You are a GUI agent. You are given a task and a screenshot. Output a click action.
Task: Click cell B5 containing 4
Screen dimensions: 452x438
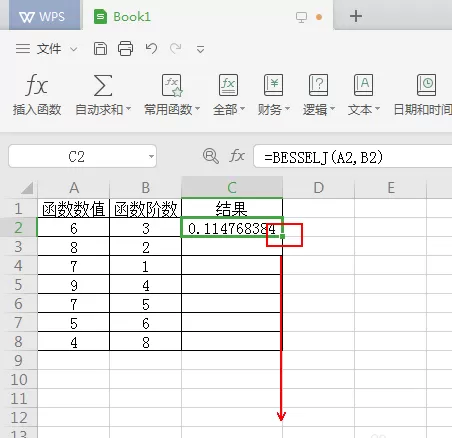146,285
